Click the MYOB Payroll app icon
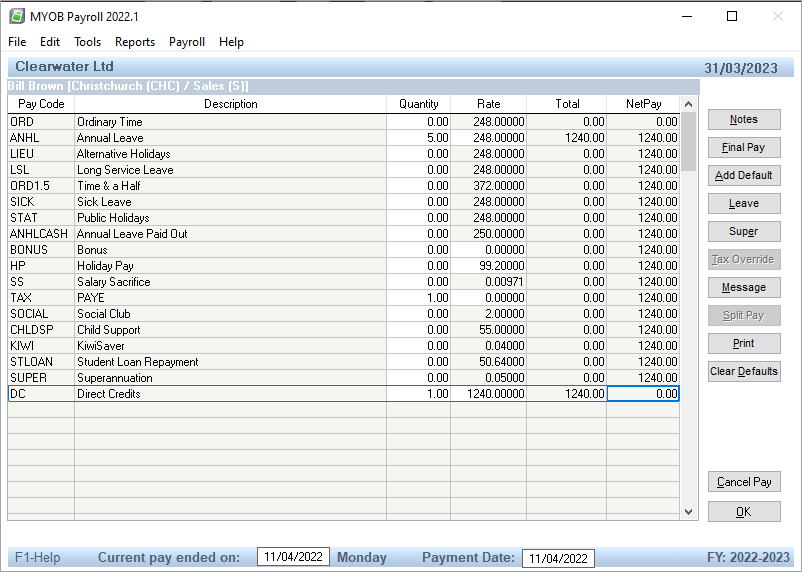Viewport: 802px width, 572px height. coord(17,16)
